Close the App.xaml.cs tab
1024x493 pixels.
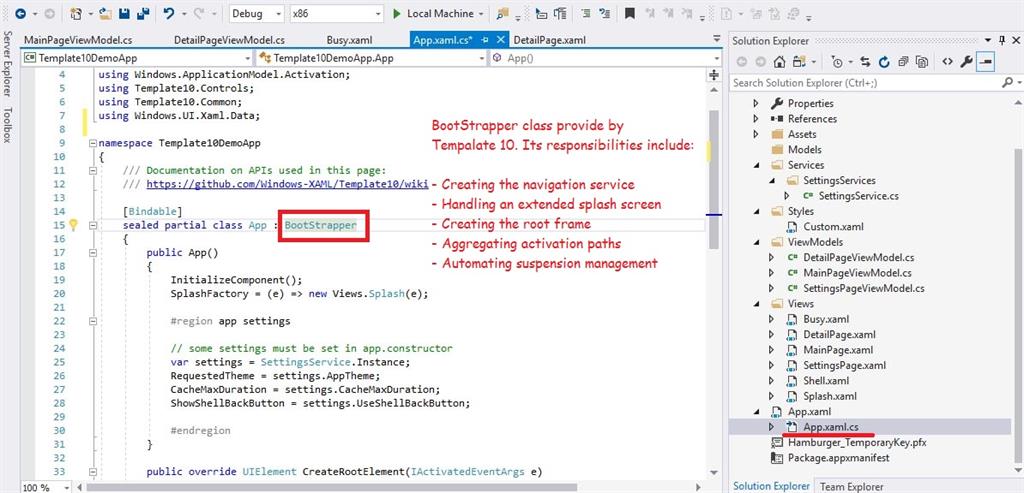(x=501, y=40)
